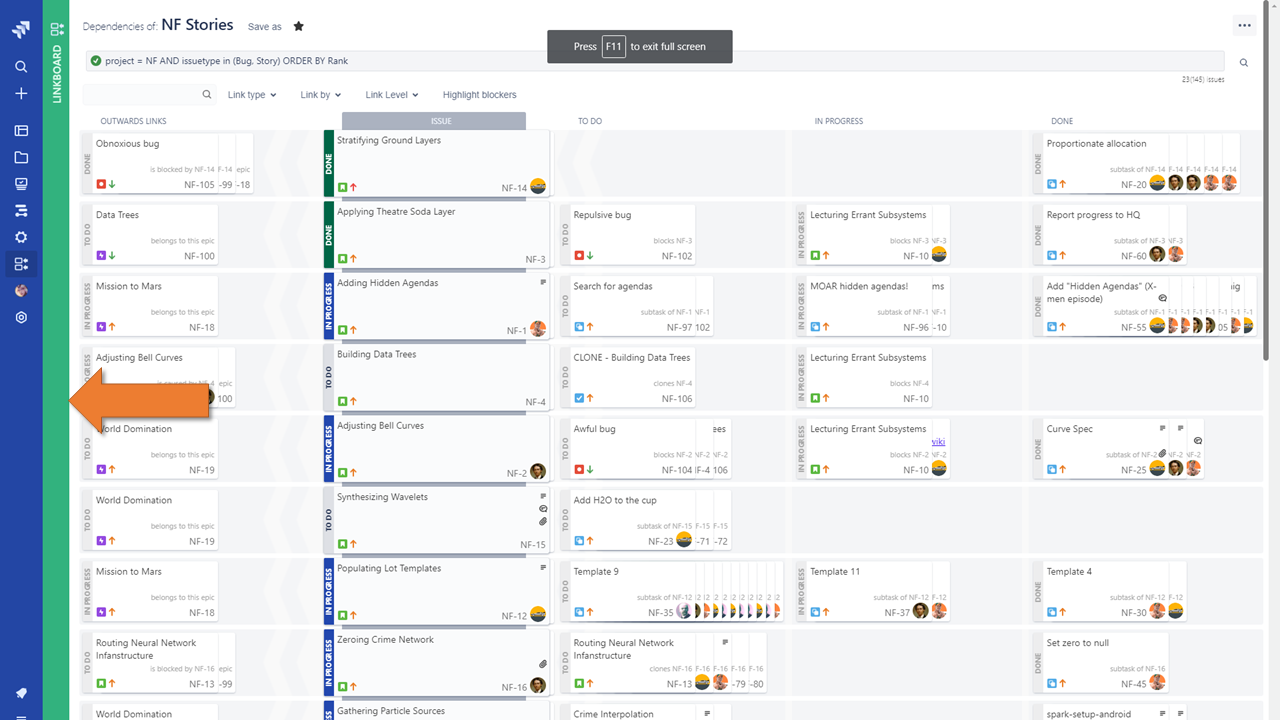Expand the Link by dropdown
This screenshot has height=720, width=1280.
[321, 95]
